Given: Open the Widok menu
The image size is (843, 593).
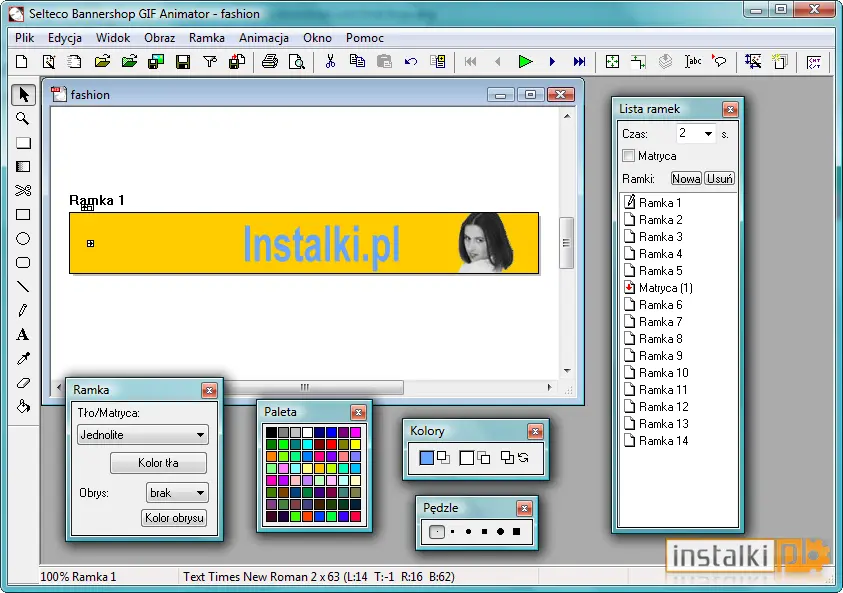Looking at the screenshot, I should [113, 38].
